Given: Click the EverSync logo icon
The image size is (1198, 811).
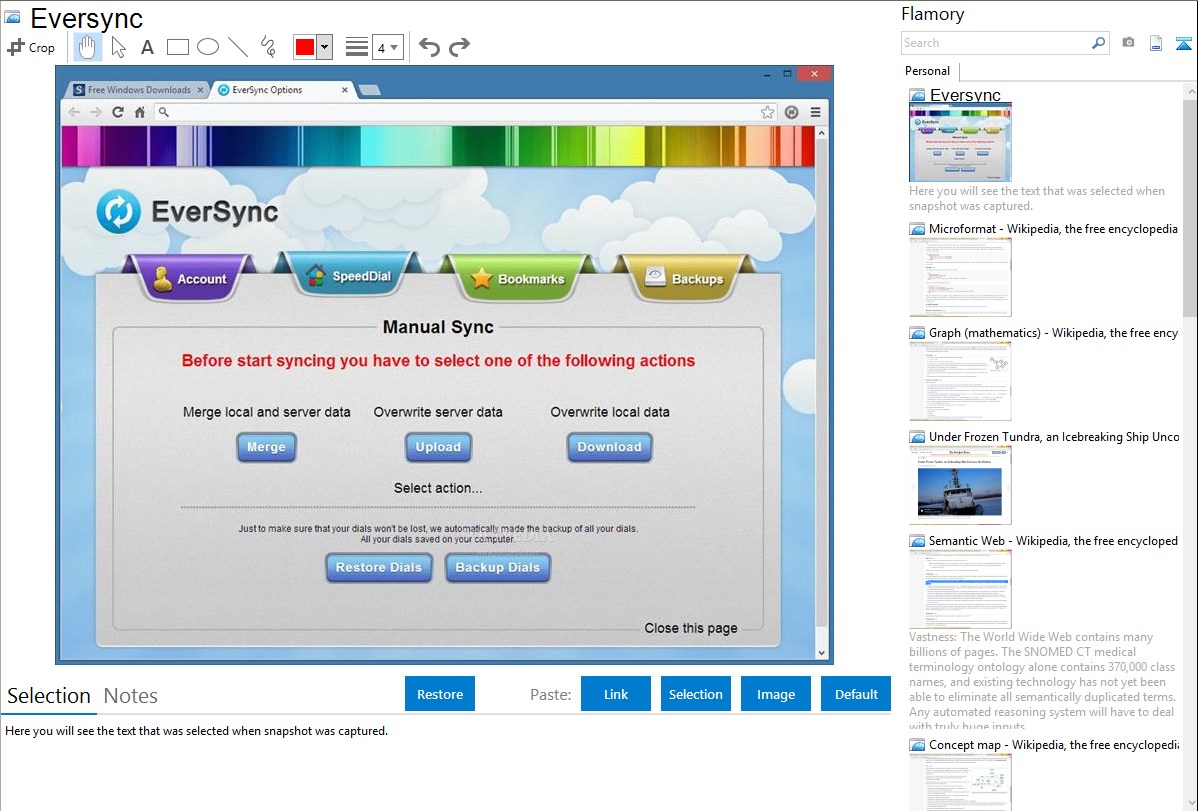Looking at the screenshot, I should 118,212.
